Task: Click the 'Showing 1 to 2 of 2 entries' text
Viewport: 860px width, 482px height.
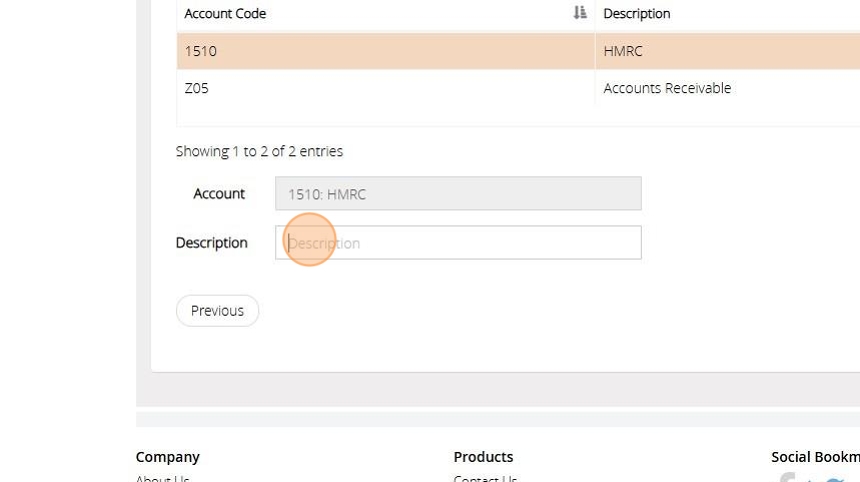Action: click(259, 151)
